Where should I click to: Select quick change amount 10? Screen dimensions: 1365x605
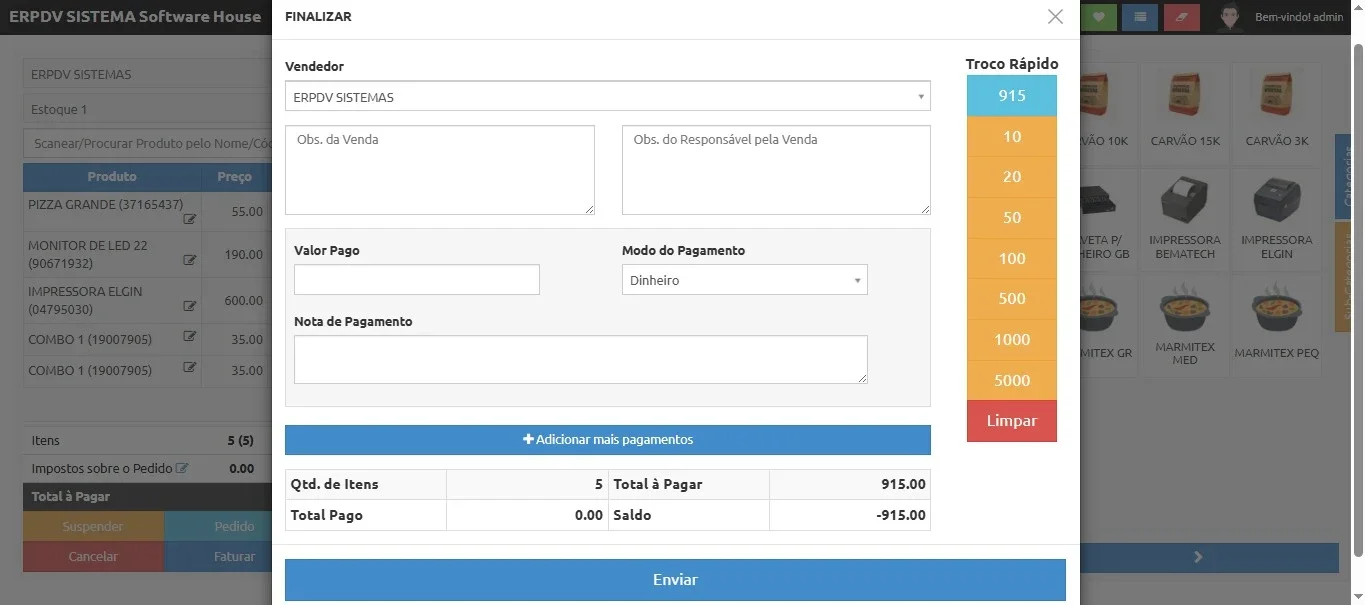[1012, 137]
